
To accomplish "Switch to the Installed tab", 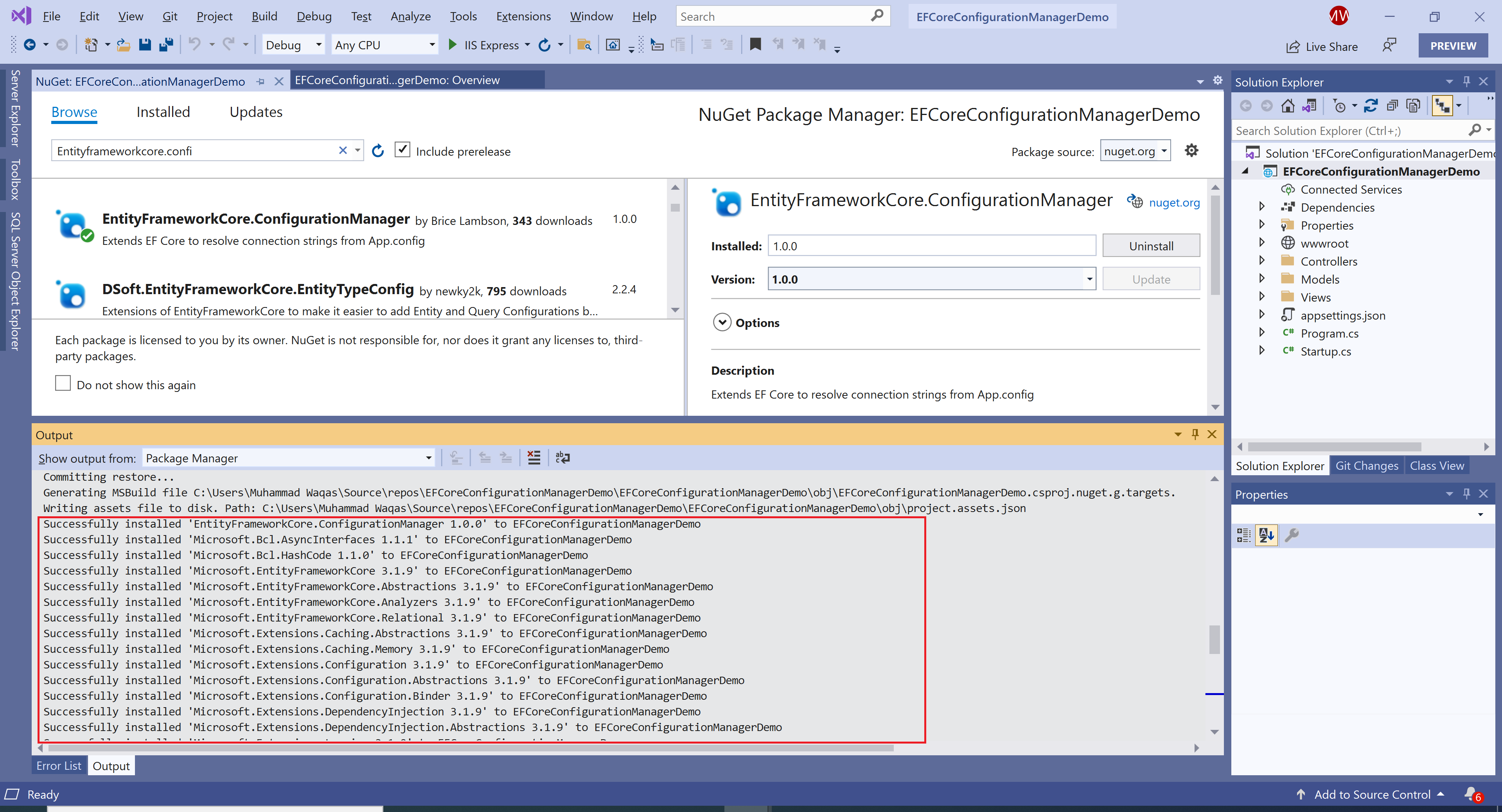I will click(163, 112).
